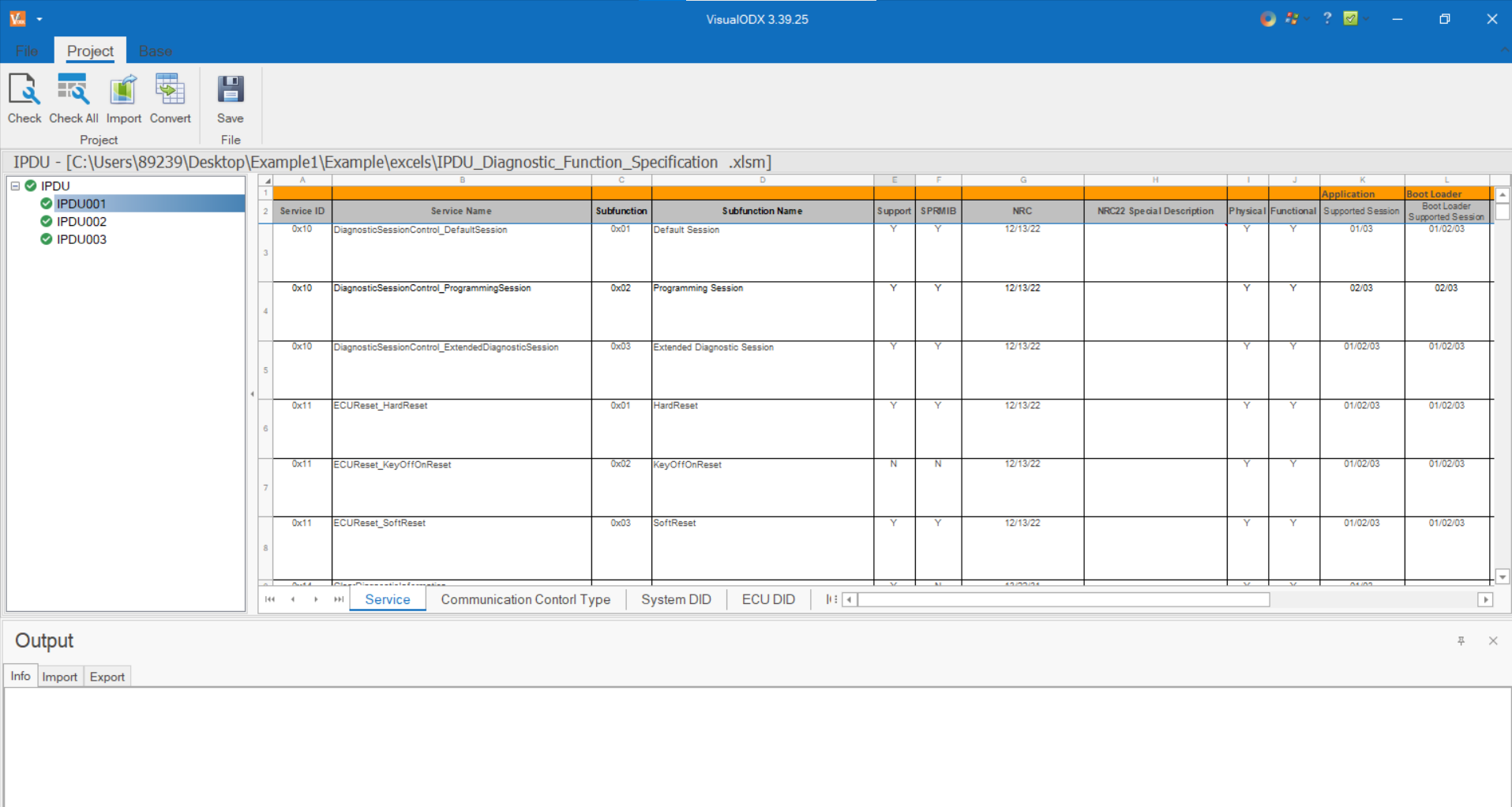Click green status icon beside IPDU root
The height and width of the screenshot is (807, 1512).
tap(31, 186)
